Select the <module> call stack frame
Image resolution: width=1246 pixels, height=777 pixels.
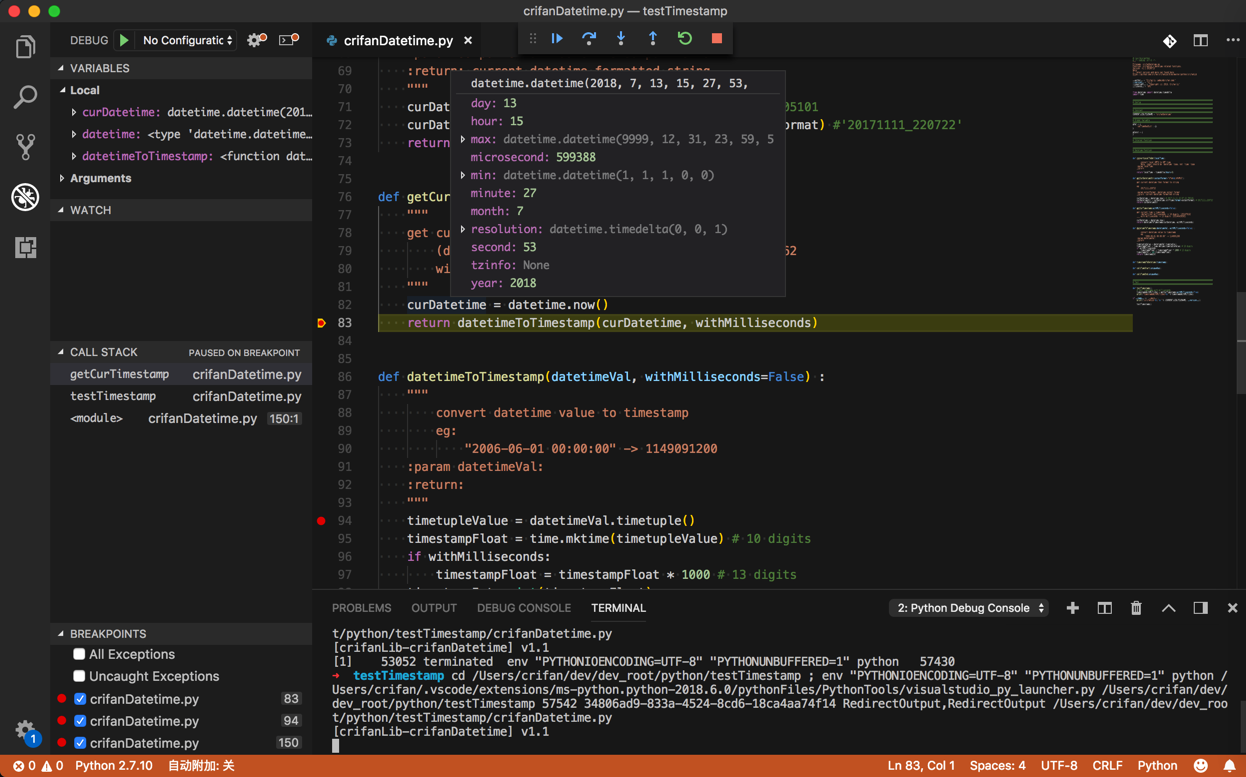(181, 418)
